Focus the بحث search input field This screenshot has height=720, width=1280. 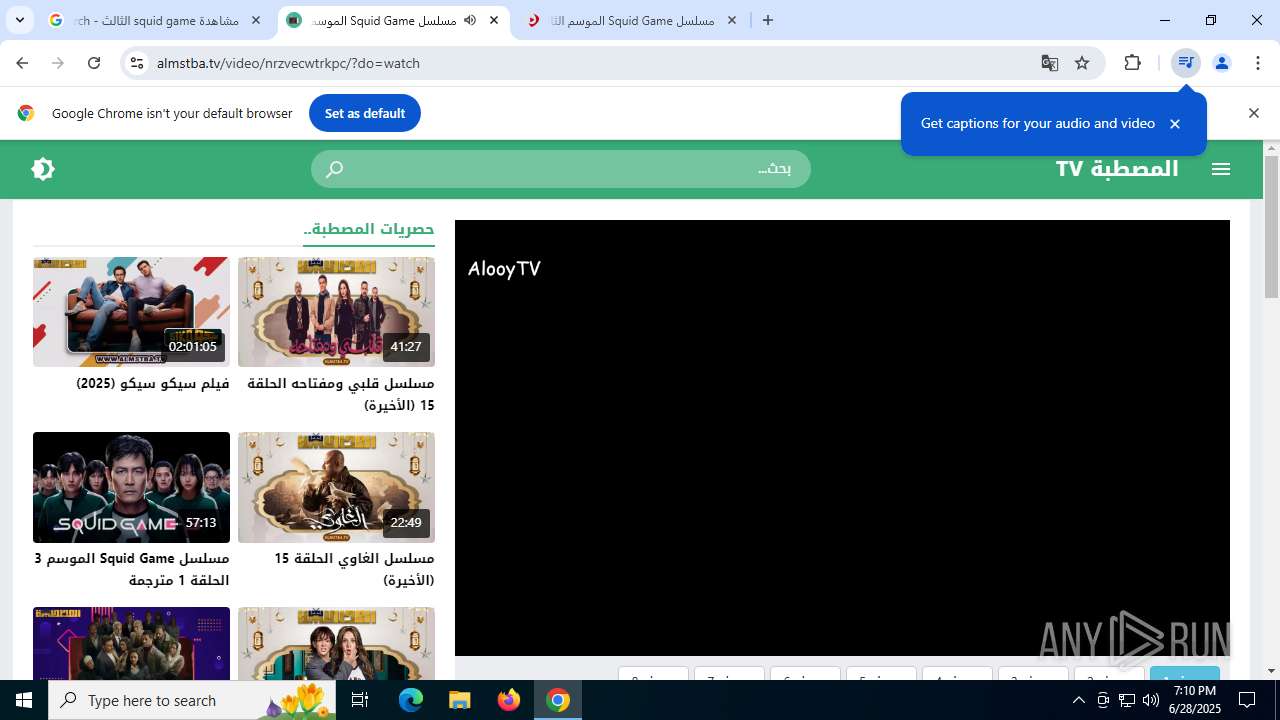click(561, 169)
